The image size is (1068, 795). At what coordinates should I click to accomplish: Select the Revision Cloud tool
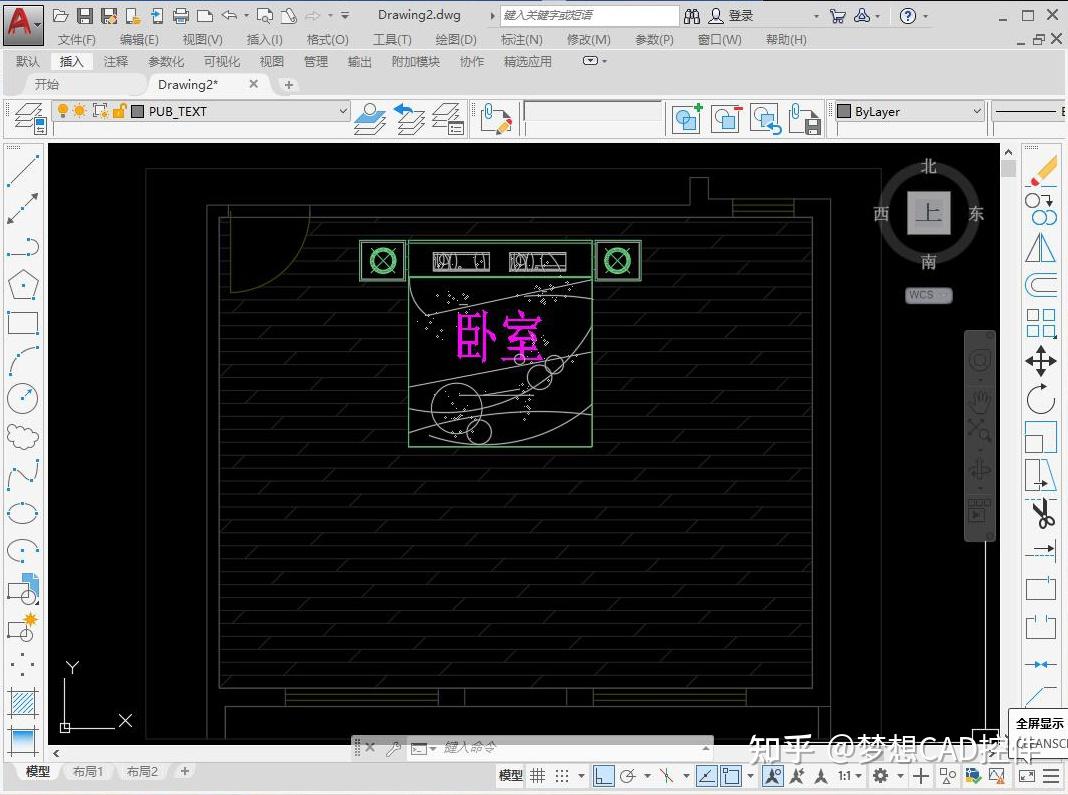click(x=22, y=437)
